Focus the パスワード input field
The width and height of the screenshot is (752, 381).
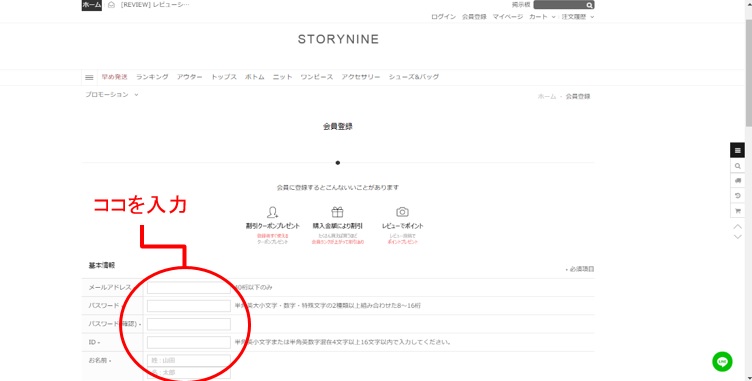point(188,306)
